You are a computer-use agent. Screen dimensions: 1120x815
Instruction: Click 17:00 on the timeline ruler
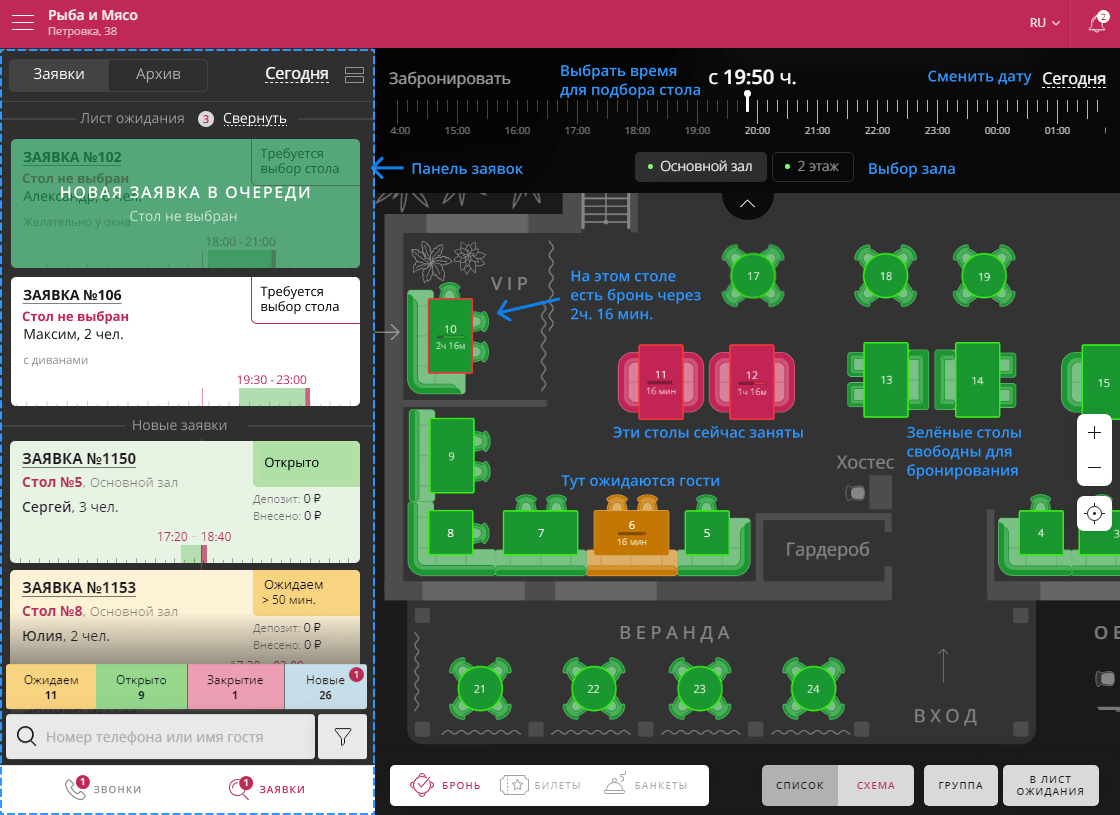point(577,131)
